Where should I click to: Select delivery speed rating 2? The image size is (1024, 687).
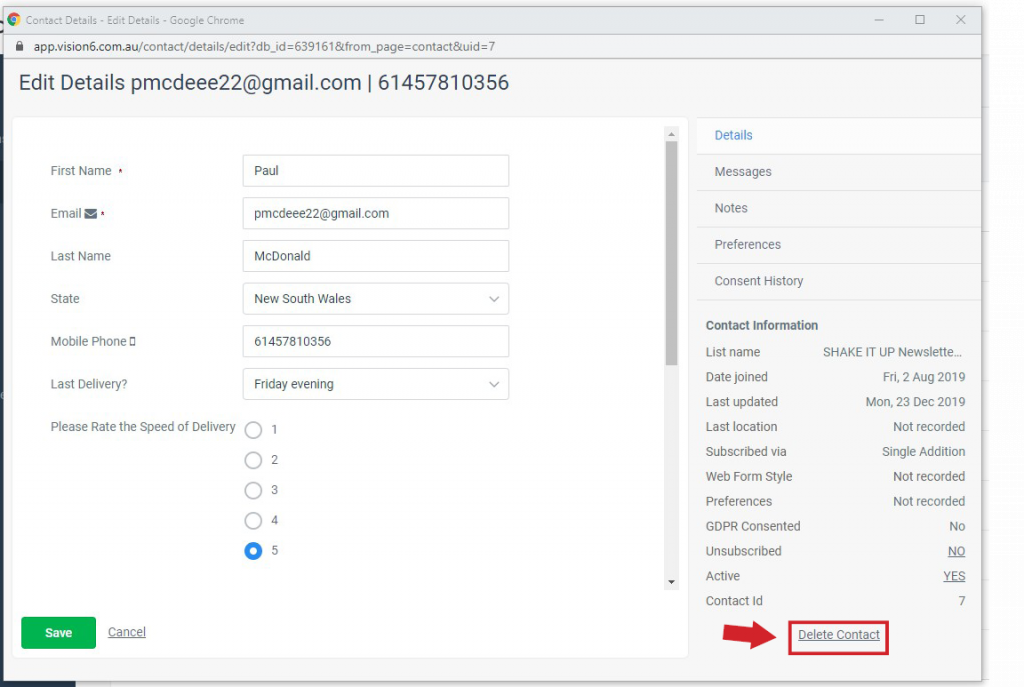253,460
